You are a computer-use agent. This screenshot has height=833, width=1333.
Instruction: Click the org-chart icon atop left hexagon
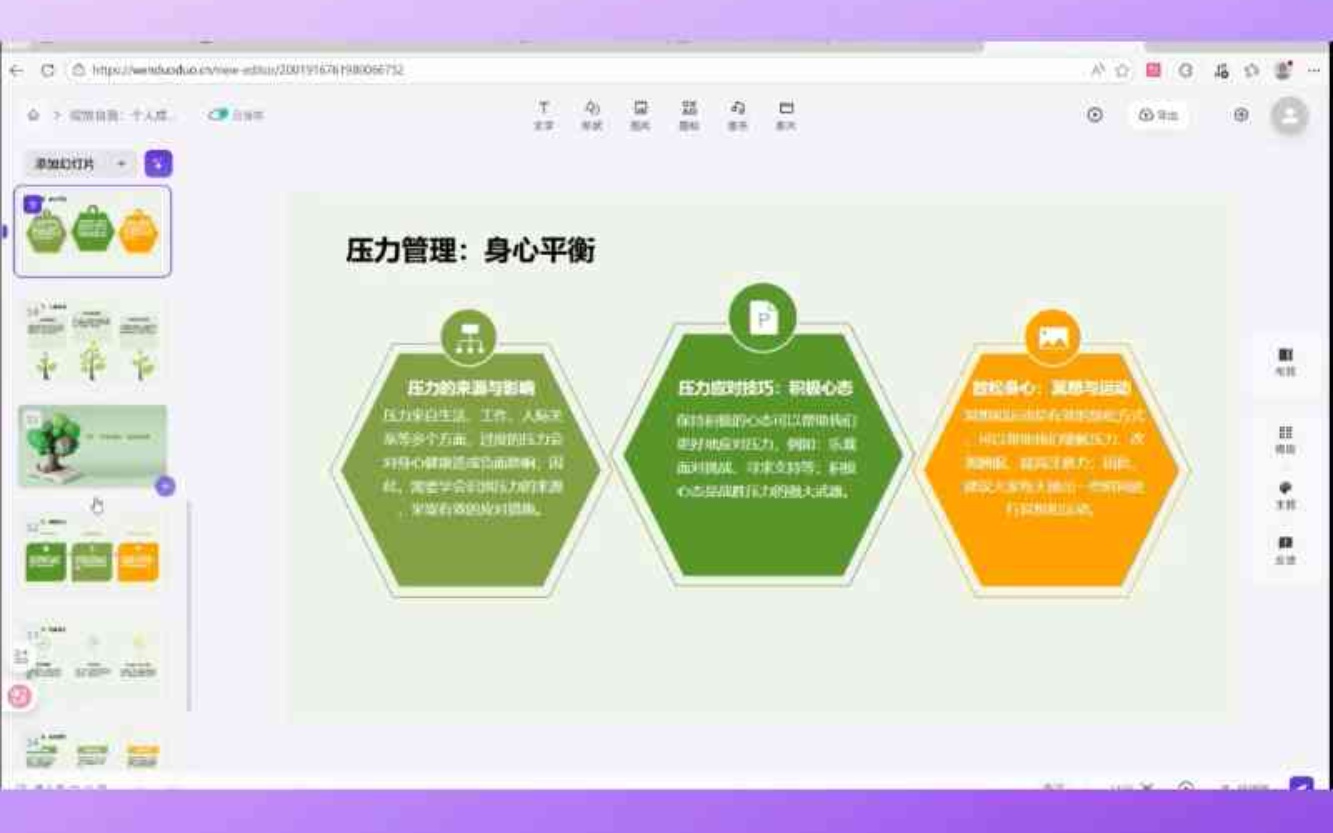pos(469,337)
